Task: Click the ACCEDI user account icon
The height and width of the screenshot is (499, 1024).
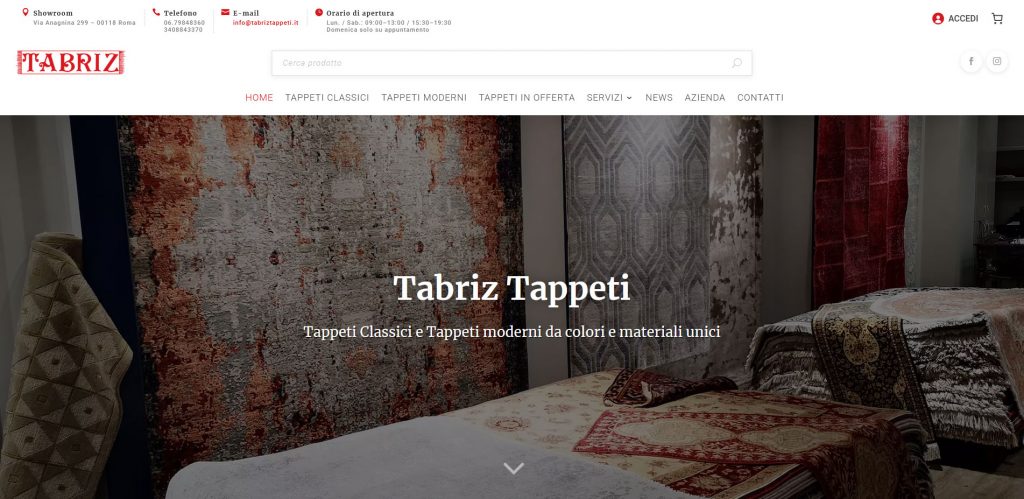Action: coord(938,18)
